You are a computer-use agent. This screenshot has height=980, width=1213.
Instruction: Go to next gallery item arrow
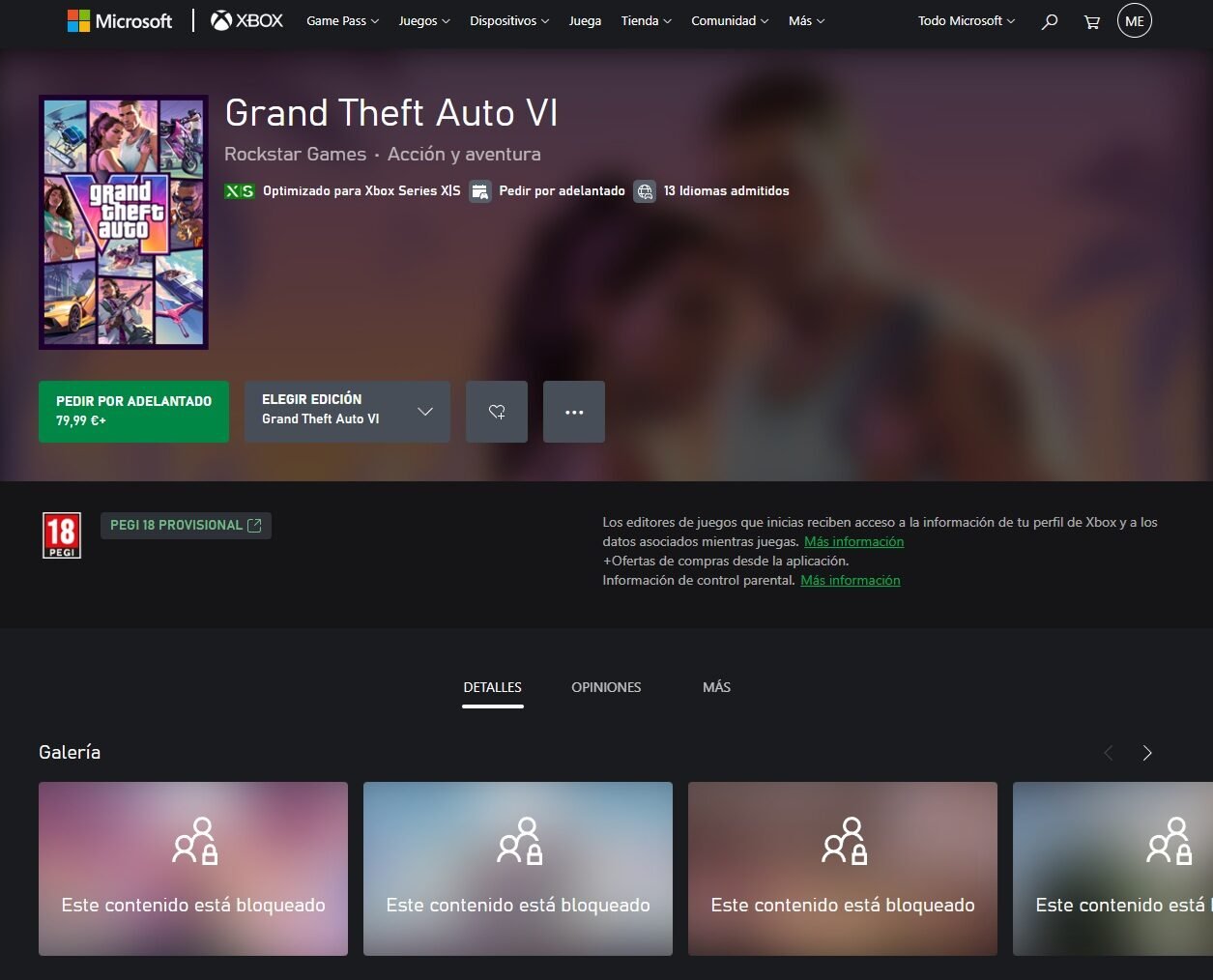(1147, 753)
